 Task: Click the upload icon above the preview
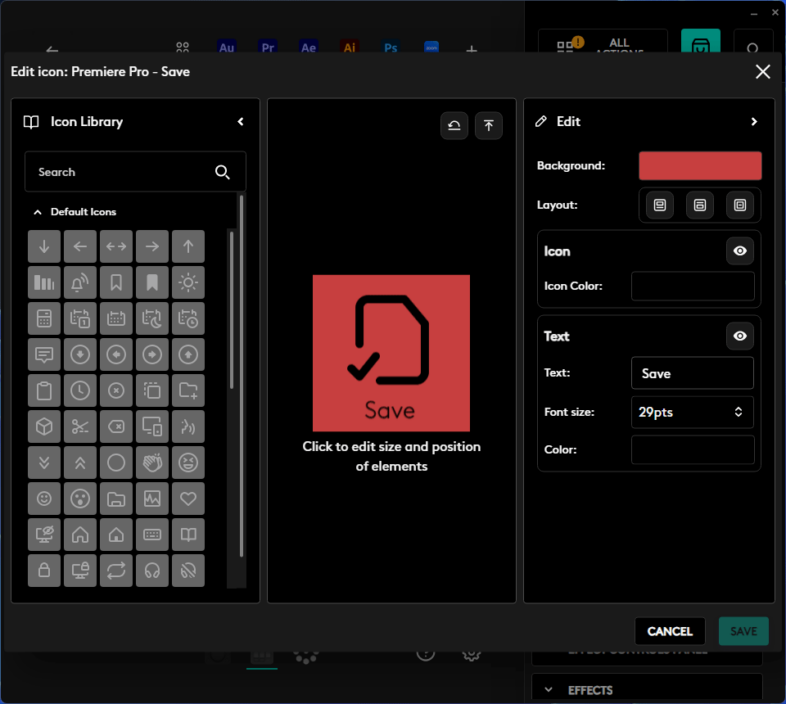(x=488, y=125)
